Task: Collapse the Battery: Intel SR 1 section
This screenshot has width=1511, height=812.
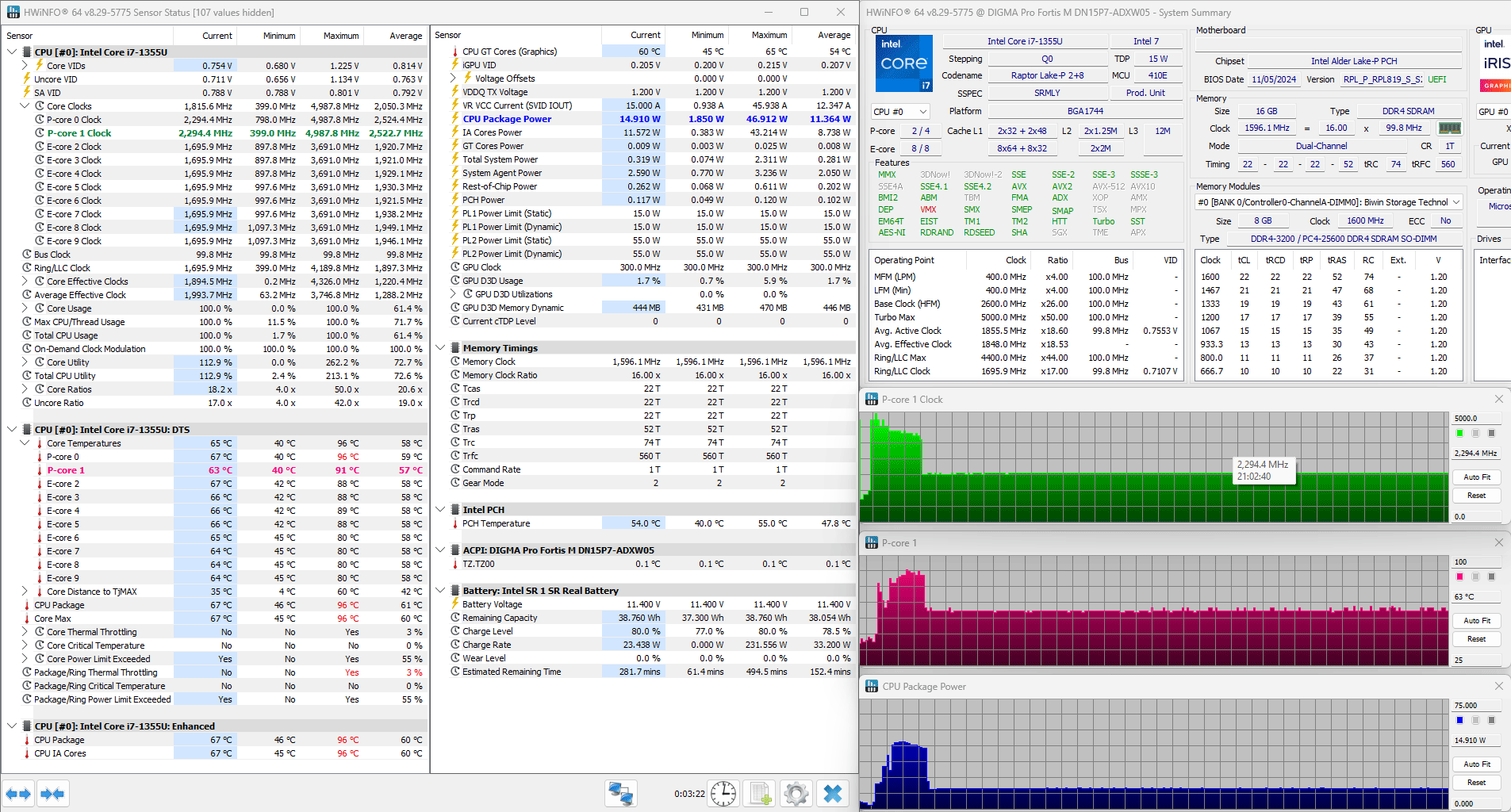Action: (x=440, y=591)
